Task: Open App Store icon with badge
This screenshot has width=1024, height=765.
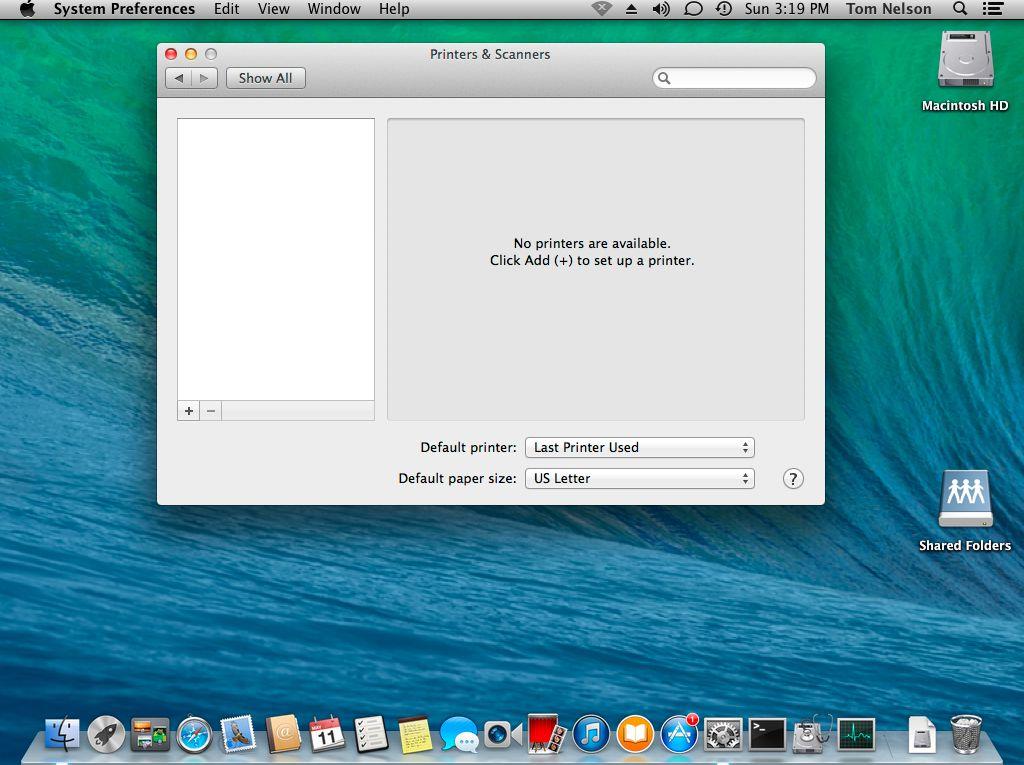Action: [679, 734]
